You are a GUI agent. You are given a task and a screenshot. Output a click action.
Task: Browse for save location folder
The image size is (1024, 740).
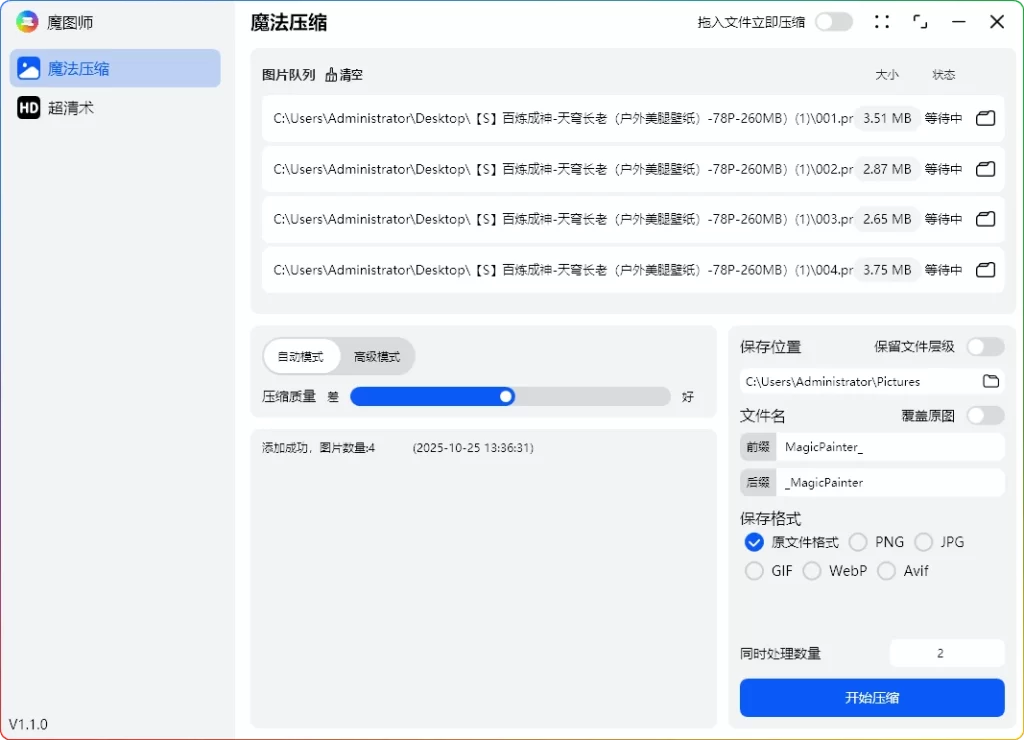coord(990,381)
